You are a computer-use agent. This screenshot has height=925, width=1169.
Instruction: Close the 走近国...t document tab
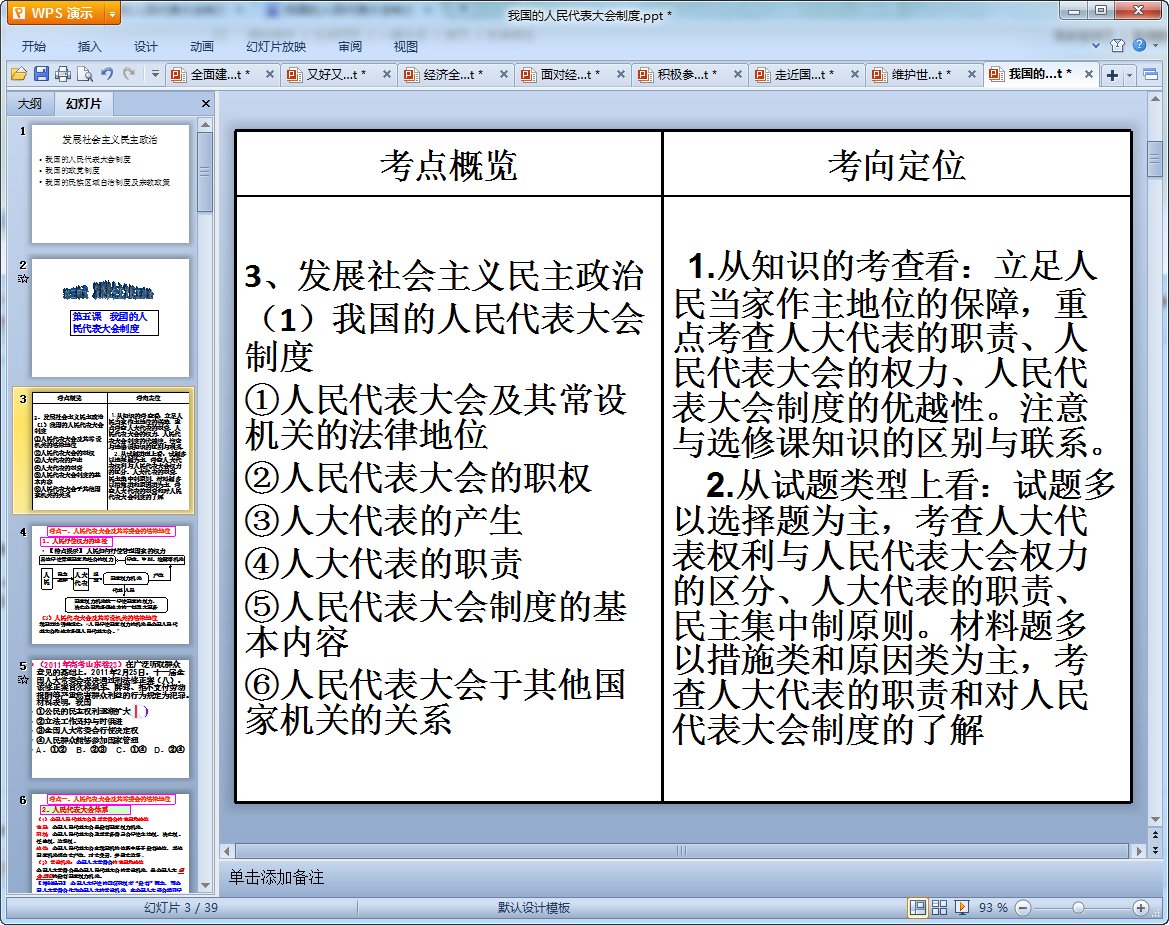[x=854, y=75]
